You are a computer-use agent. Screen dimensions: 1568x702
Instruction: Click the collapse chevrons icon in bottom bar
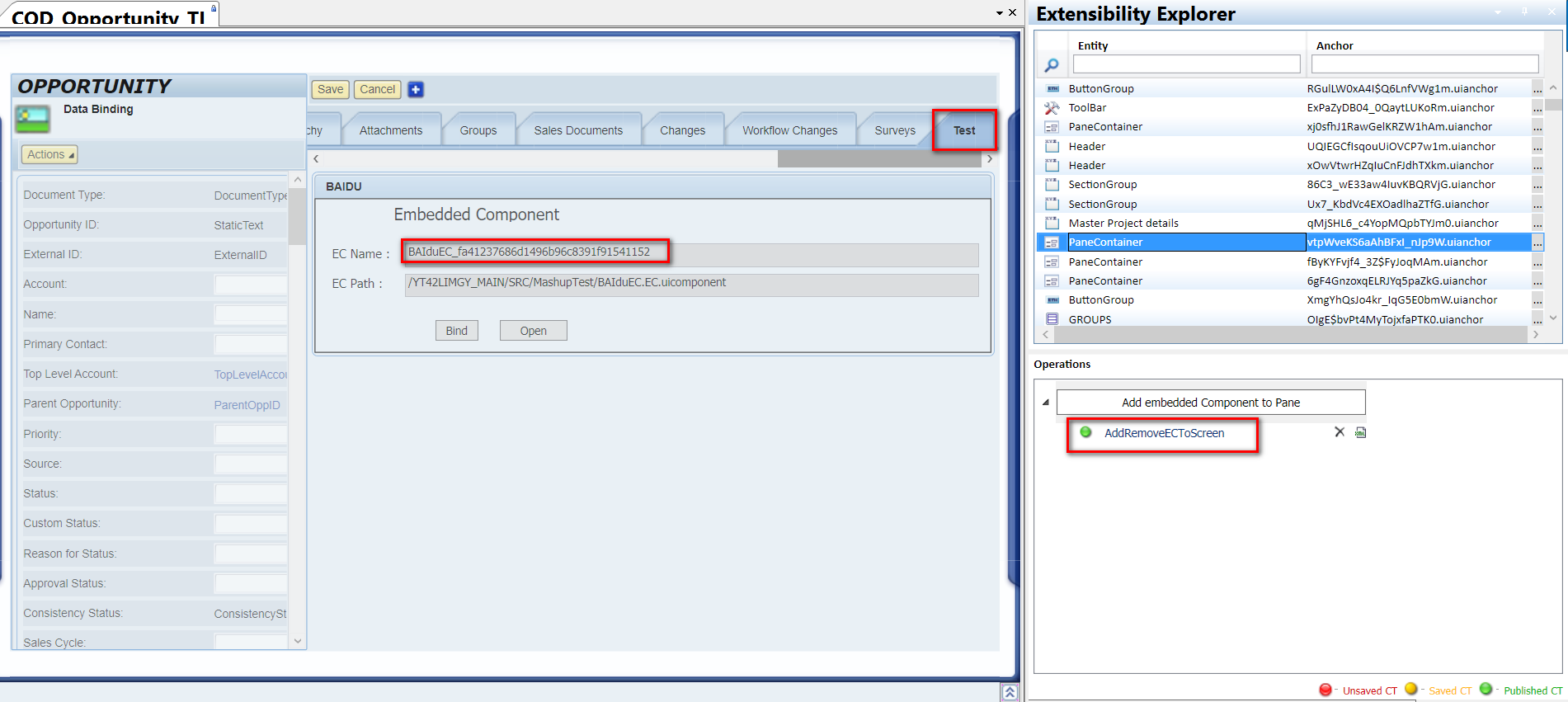coord(1010,693)
